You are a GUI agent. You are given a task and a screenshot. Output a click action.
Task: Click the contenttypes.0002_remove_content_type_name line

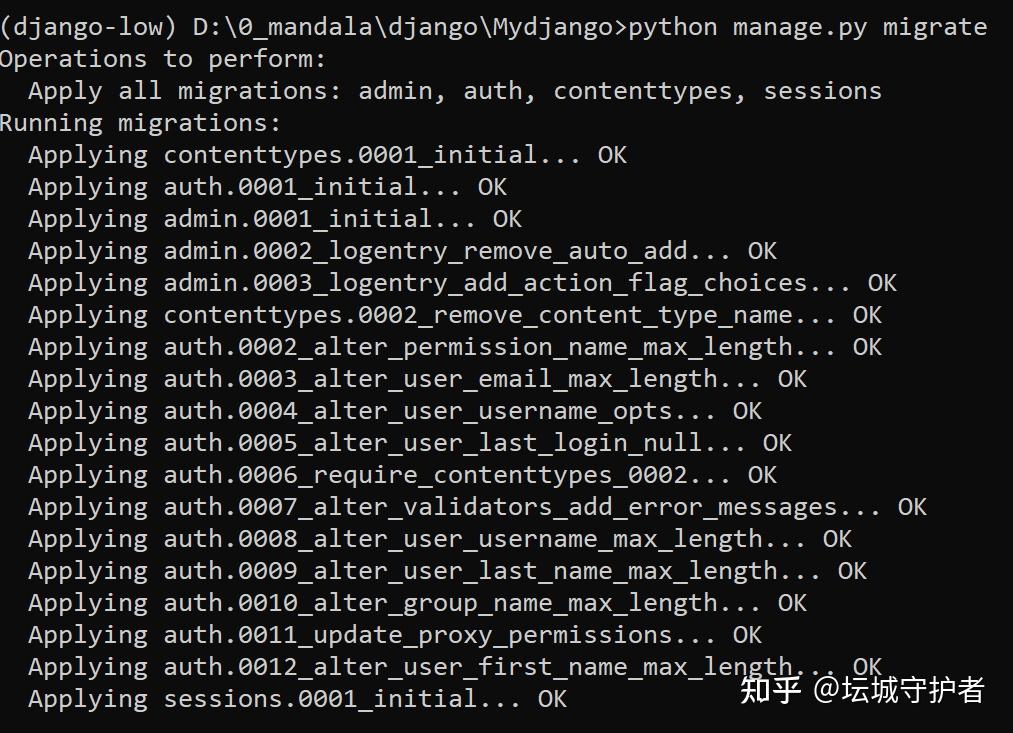click(x=455, y=316)
